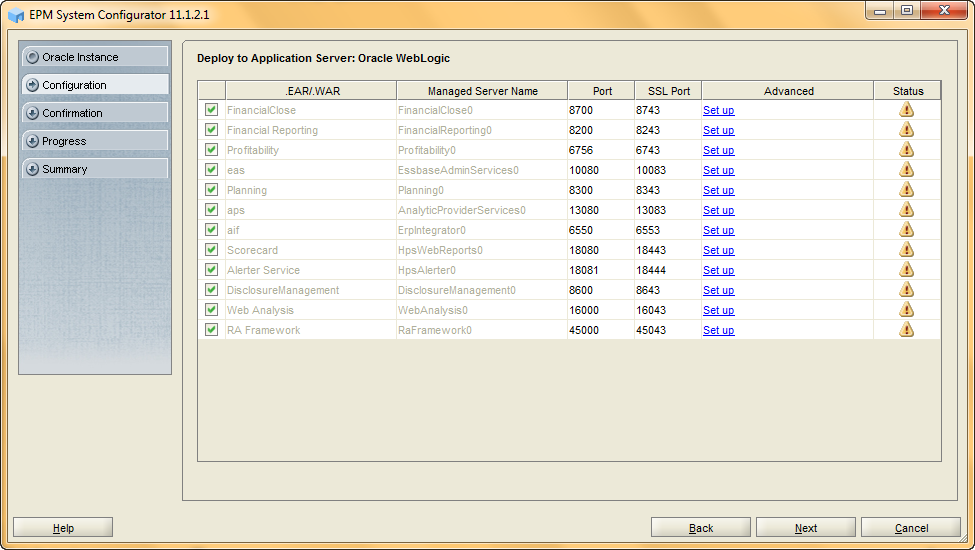Click the SSL Port column header
This screenshot has height=550, width=975.
tap(668, 91)
